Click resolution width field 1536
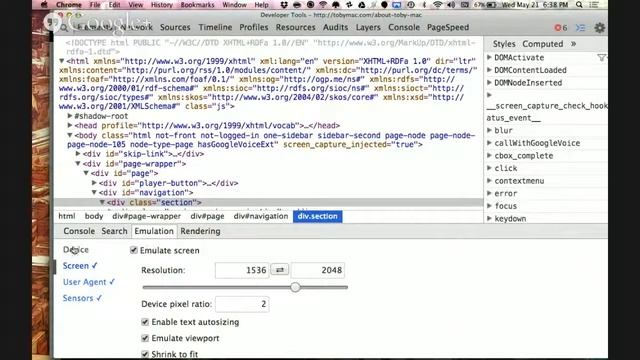 tap(242, 270)
